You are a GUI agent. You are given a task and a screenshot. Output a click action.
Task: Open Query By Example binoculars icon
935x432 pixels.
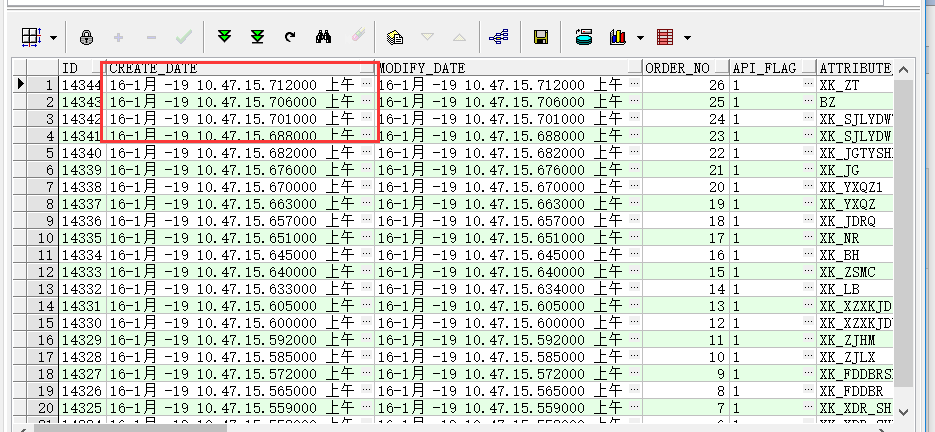click(323, 37)
